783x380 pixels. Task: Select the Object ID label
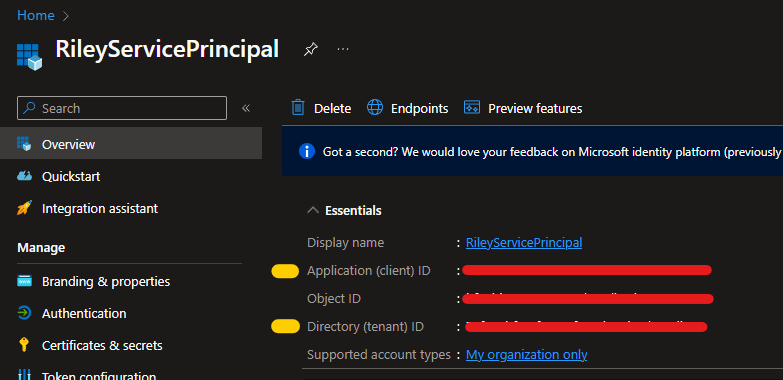point(334,299)
